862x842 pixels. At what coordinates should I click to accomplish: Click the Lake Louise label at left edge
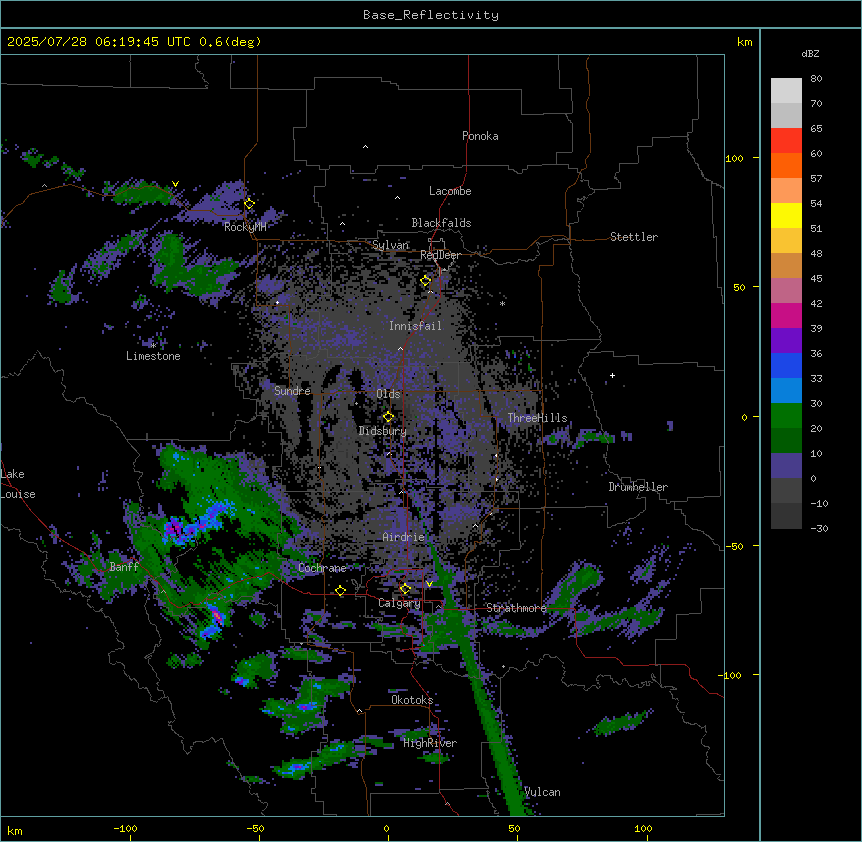(x=18, y=484)
